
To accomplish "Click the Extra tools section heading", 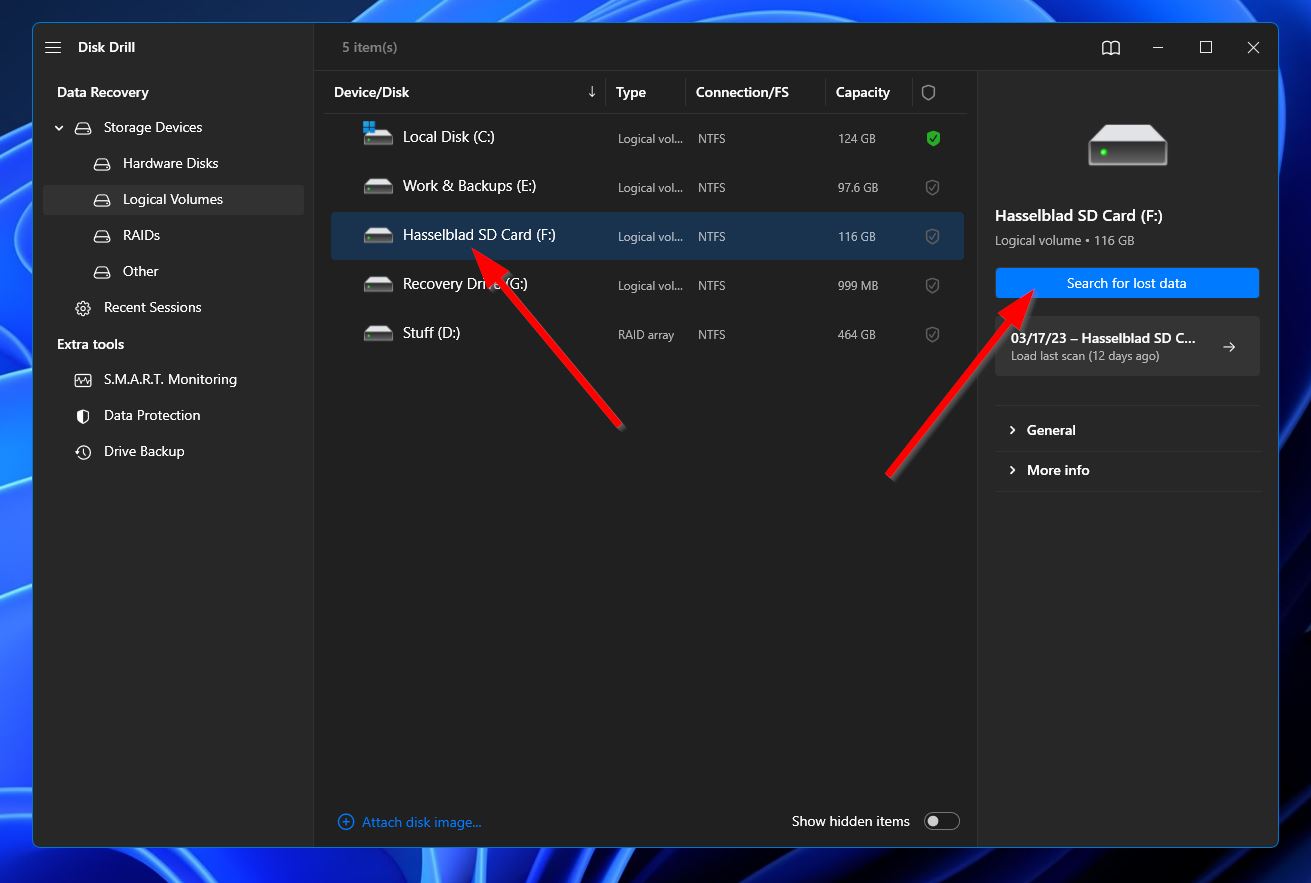I will click(x=91, y=344).
